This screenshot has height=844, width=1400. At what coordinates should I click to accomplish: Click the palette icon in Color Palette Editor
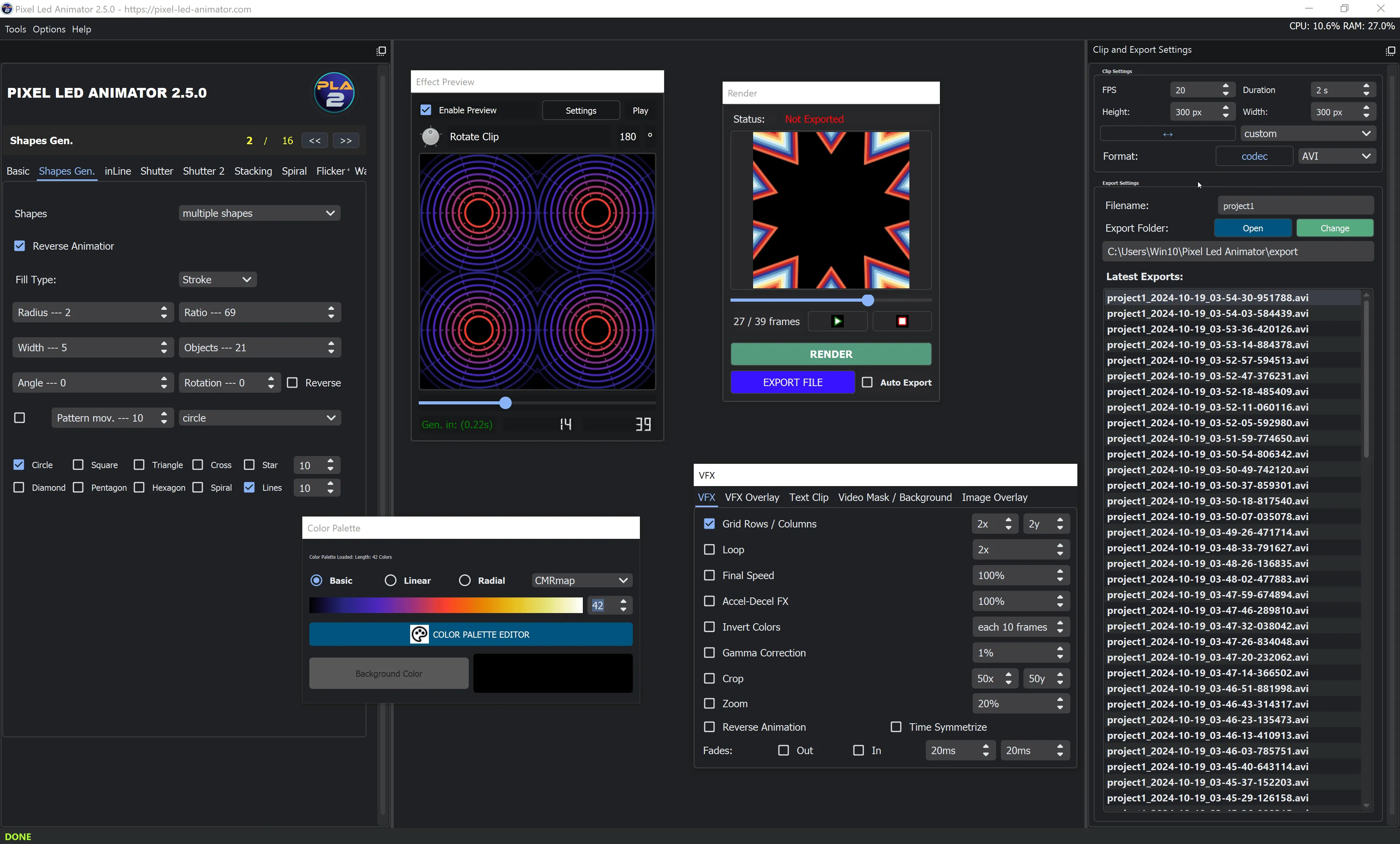(419, 634)
